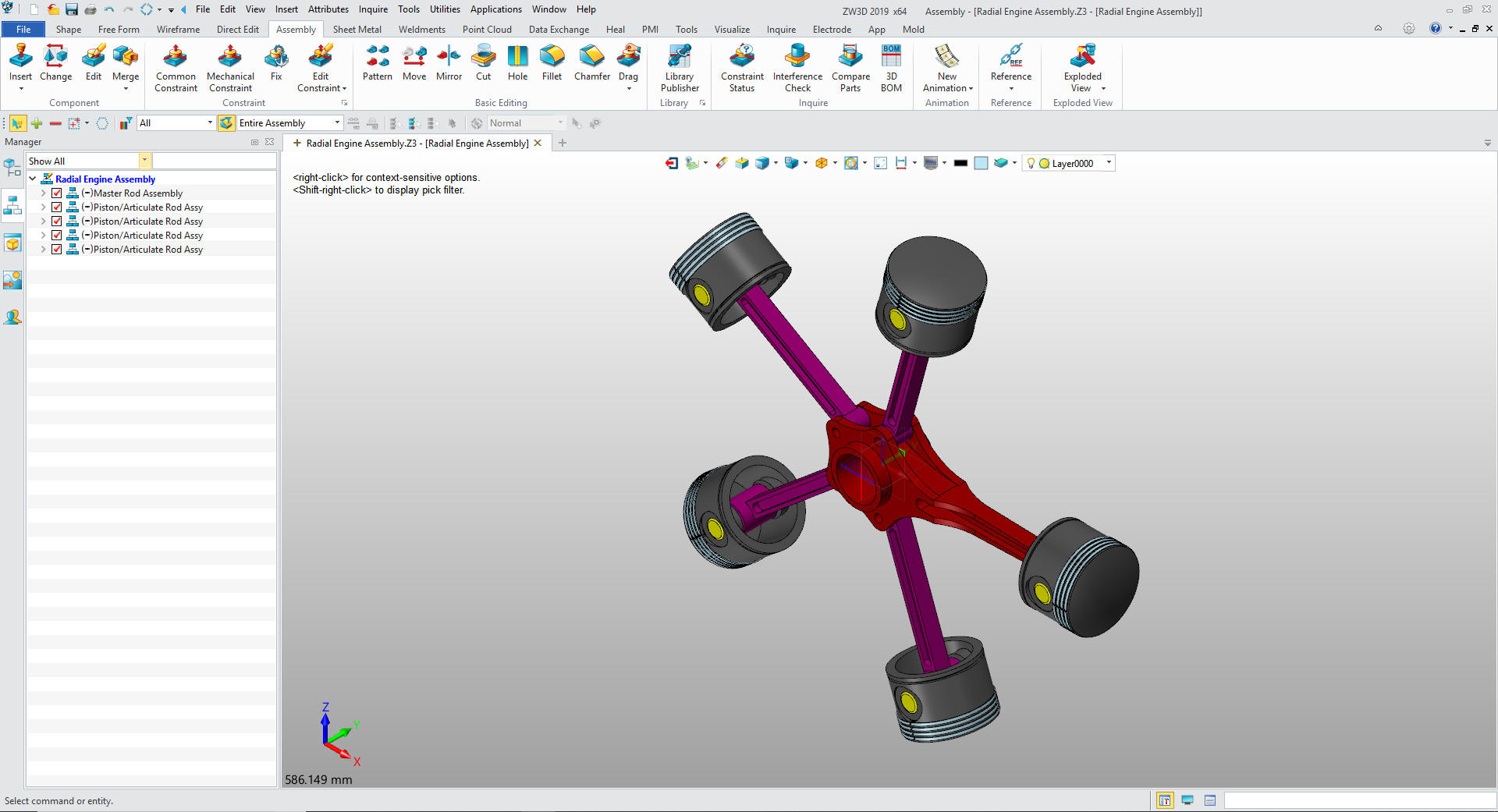
Task: Open the Layer0000 dropdown
Action: click(1109, 163)
